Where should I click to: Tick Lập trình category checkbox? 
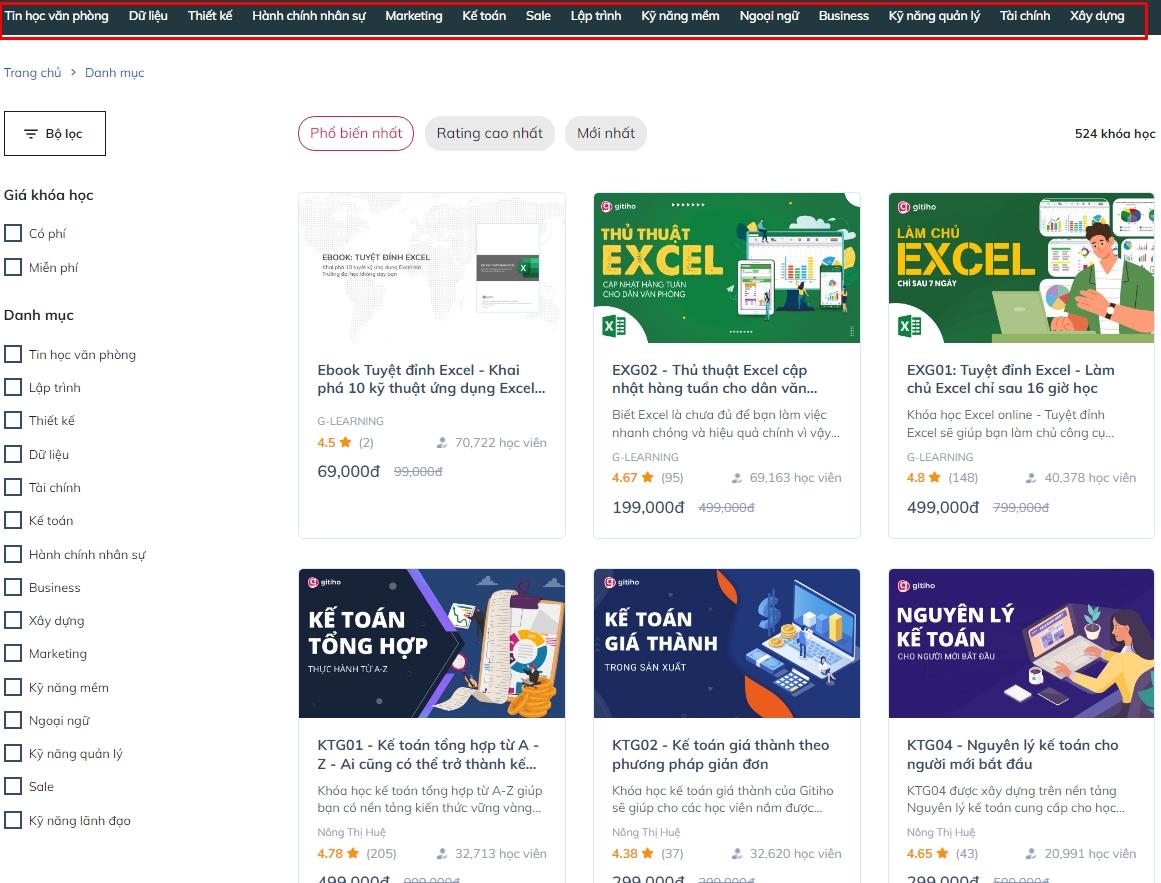(13, 387)
